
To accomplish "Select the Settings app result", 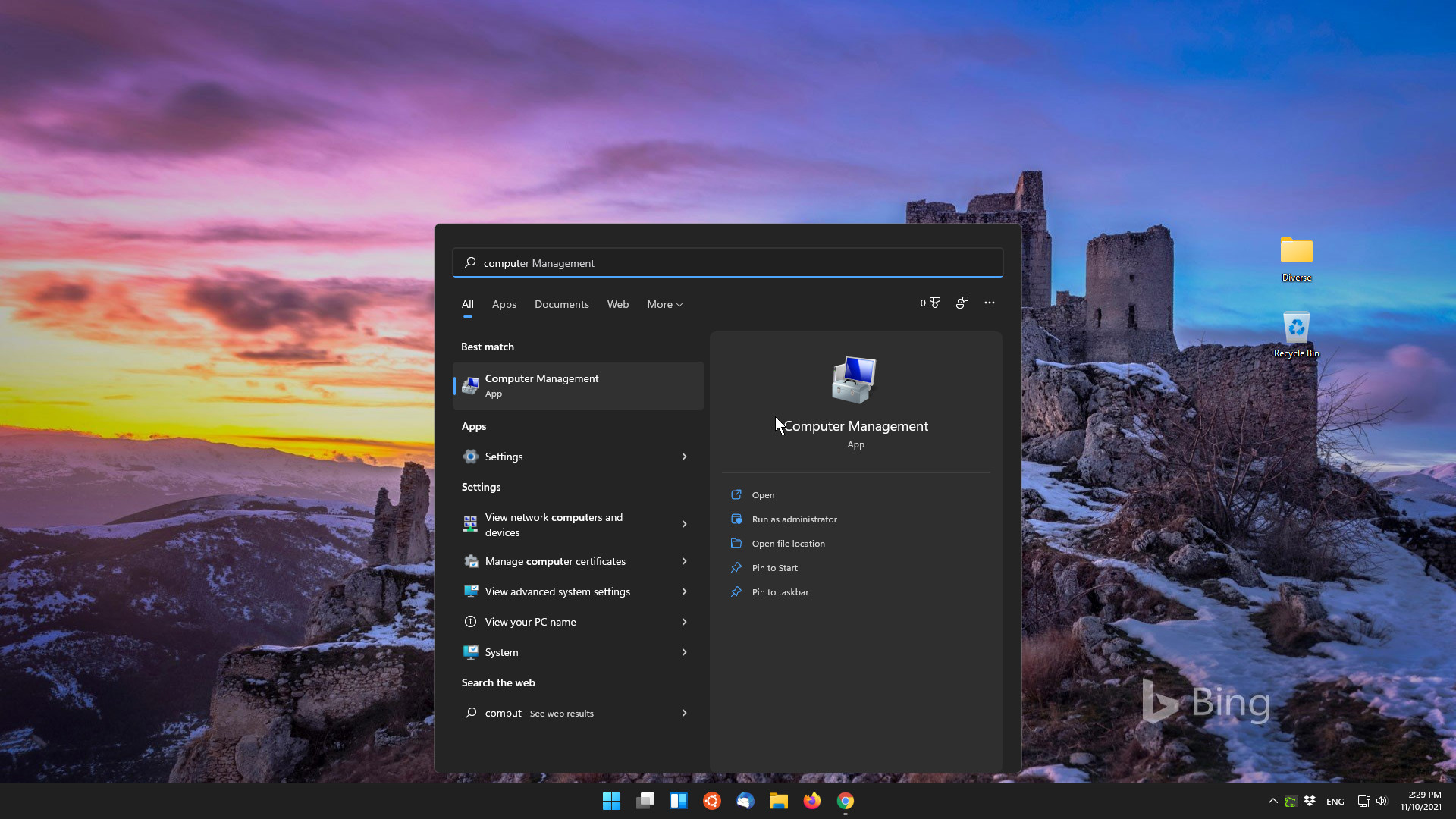I will [579, 457].
